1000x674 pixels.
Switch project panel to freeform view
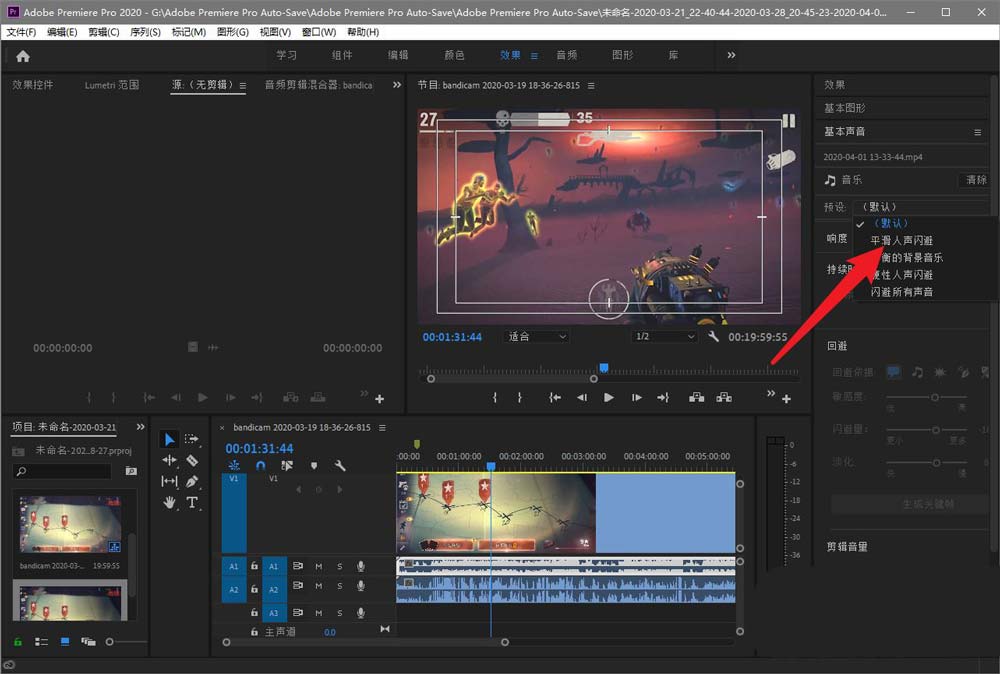pyautogui.click(x=88, y=641)
